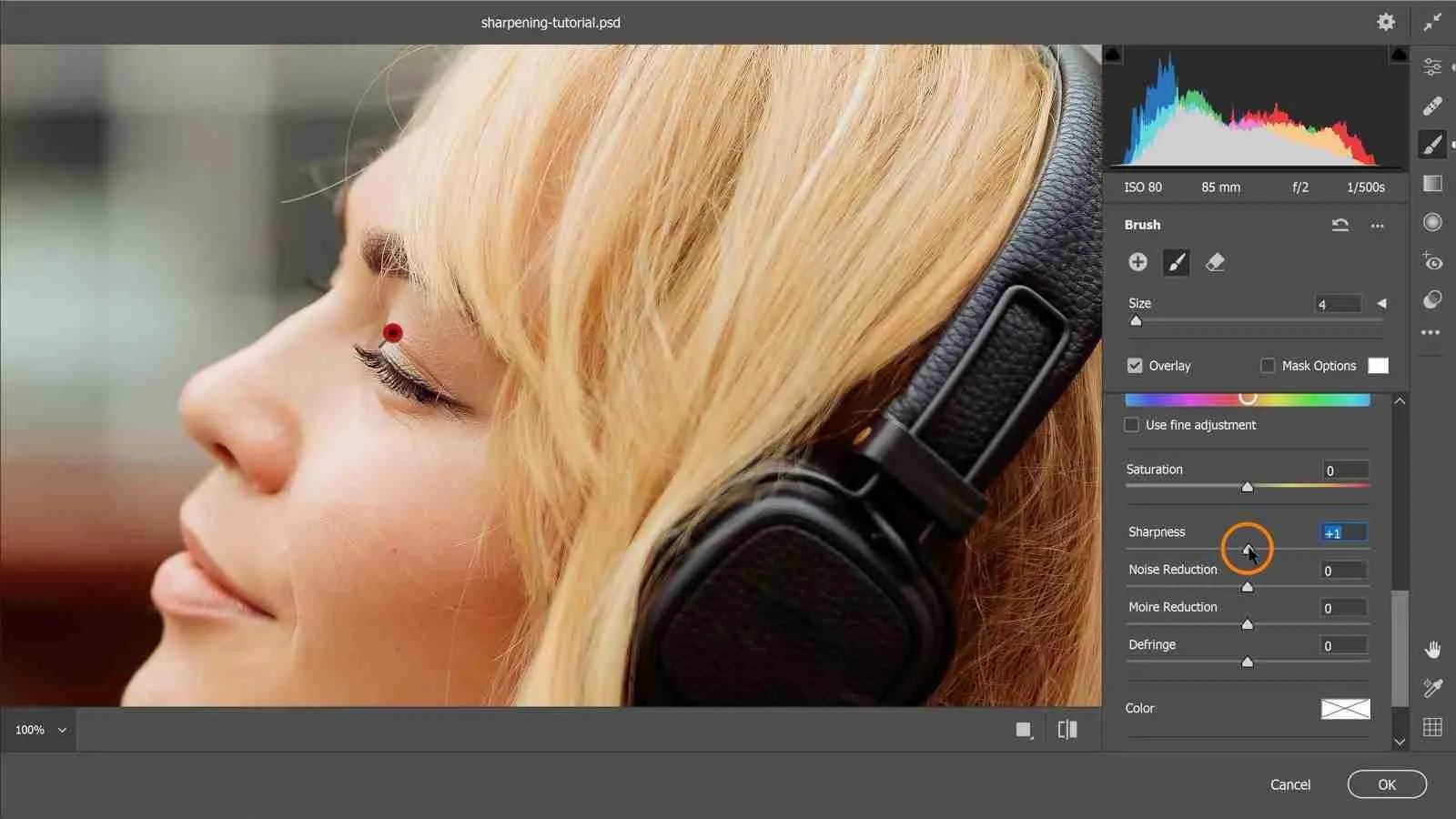Expand the Size value options arrow

1383,304
